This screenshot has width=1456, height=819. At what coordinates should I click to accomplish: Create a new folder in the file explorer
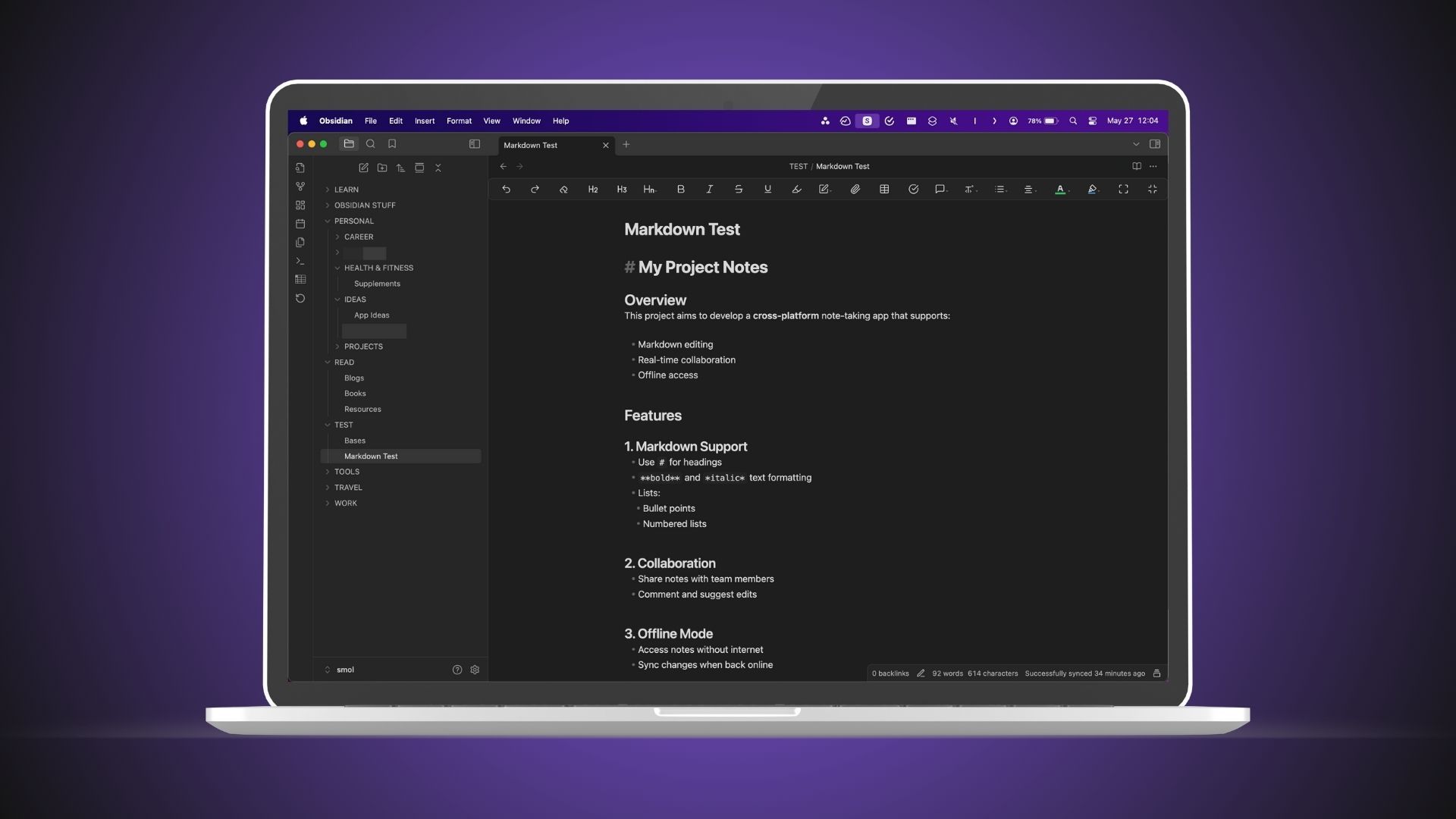[382, 168]
